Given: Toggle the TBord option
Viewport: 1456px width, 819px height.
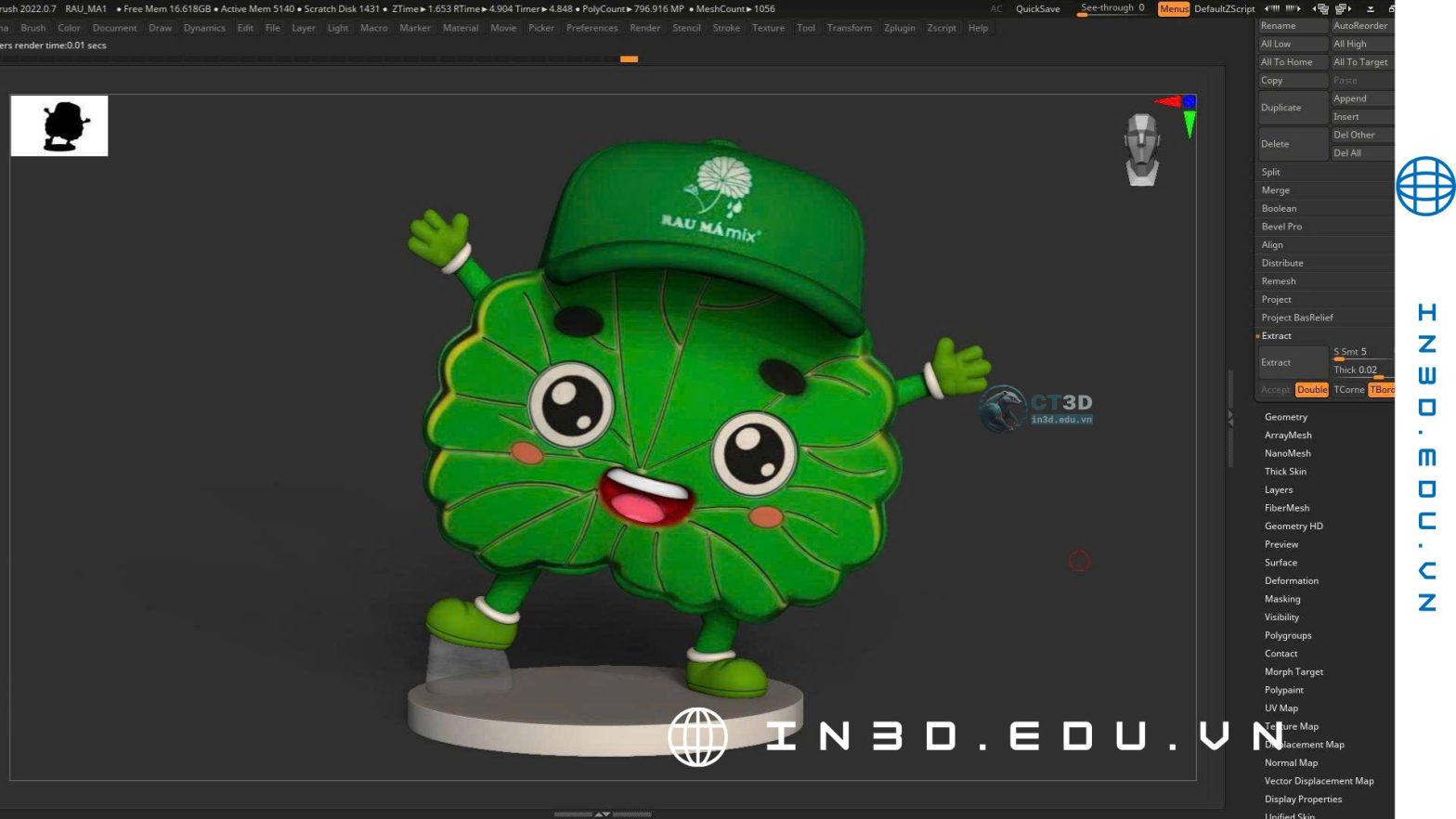Looking at the screenshot, I should pos(1382,390).
